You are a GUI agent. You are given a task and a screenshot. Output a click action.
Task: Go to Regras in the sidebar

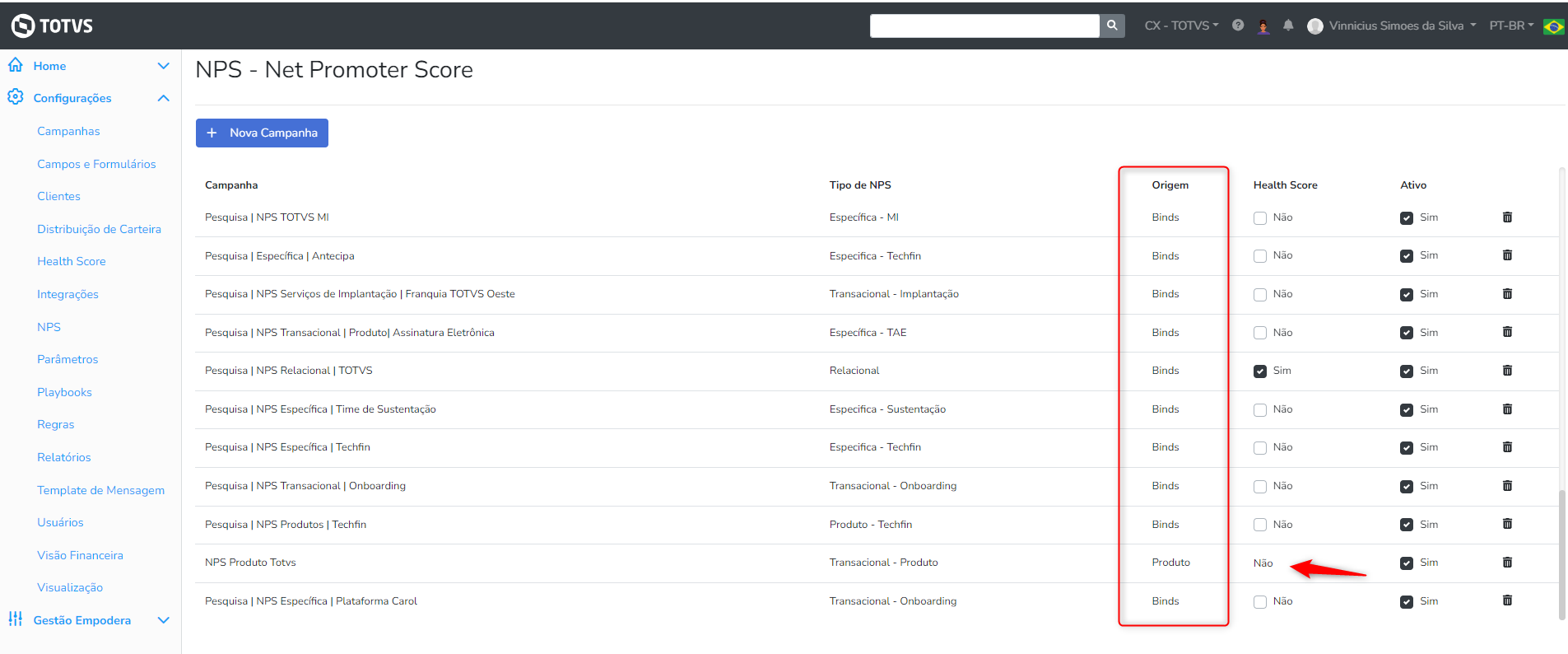click(55, 424)
